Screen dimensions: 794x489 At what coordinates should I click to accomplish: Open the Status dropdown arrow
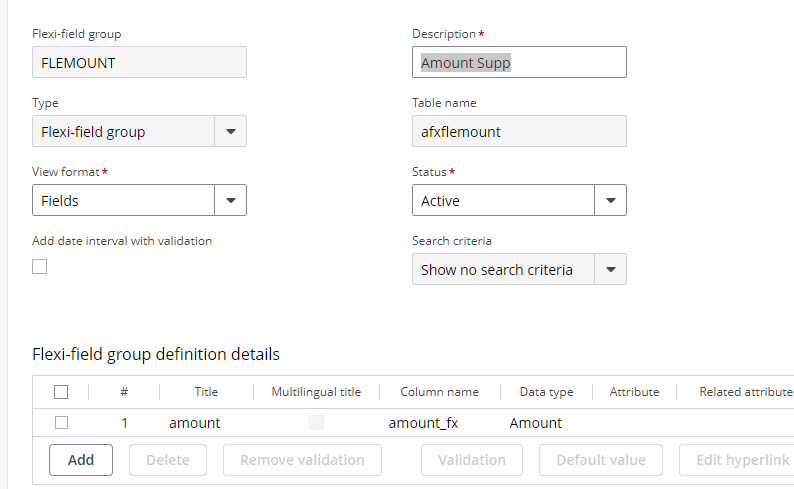coord(611,201)
